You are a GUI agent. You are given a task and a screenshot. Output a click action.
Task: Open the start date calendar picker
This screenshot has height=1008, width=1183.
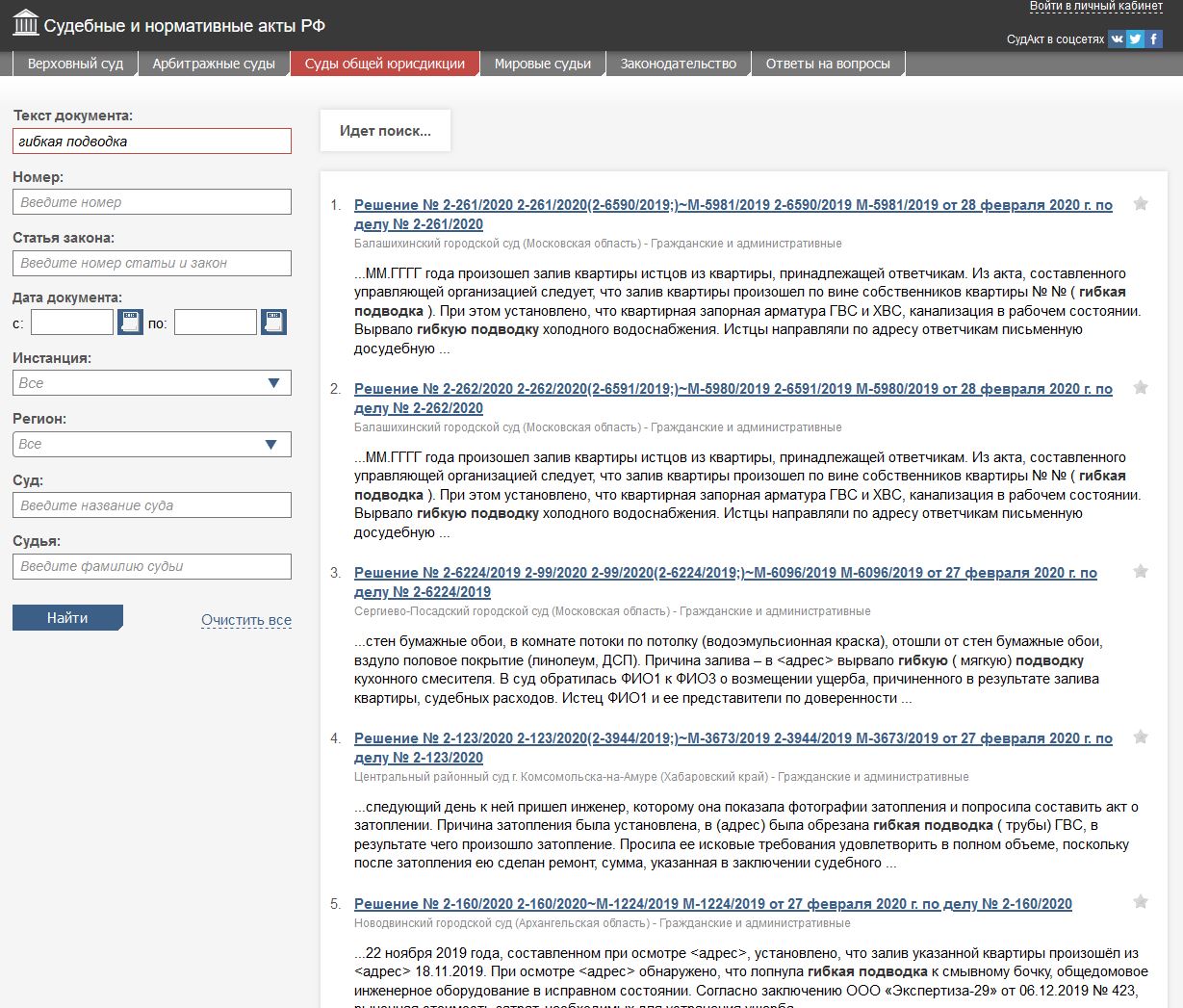pyautogui.click(x=130, y=322)
